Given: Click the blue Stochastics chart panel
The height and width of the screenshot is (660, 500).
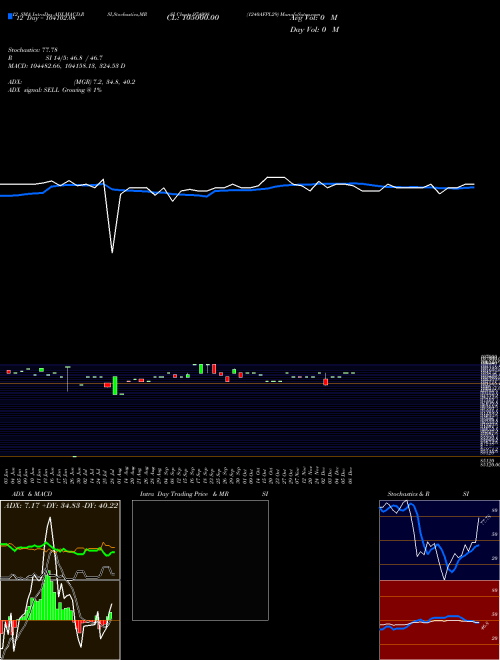Looking at the screenshot, I should (x=439, y=540).
